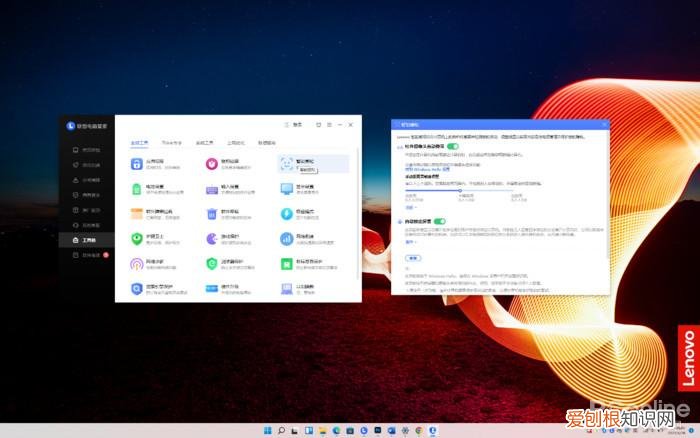This screenshot has height=438, width=700.
Task: Click the shield icon in manager title bar
Action: (x=319, y=125)
